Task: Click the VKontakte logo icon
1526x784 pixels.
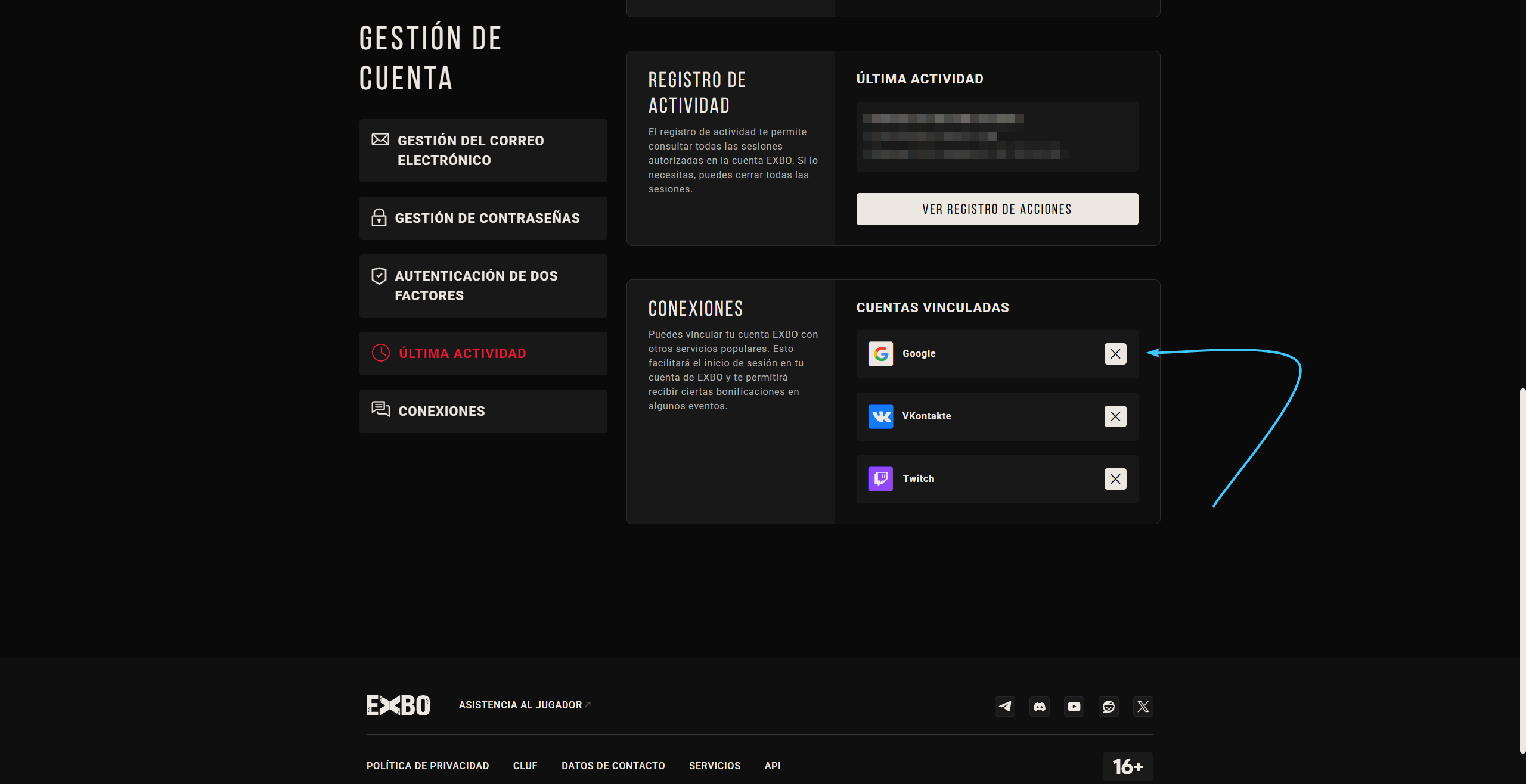Action: [880, 416]
